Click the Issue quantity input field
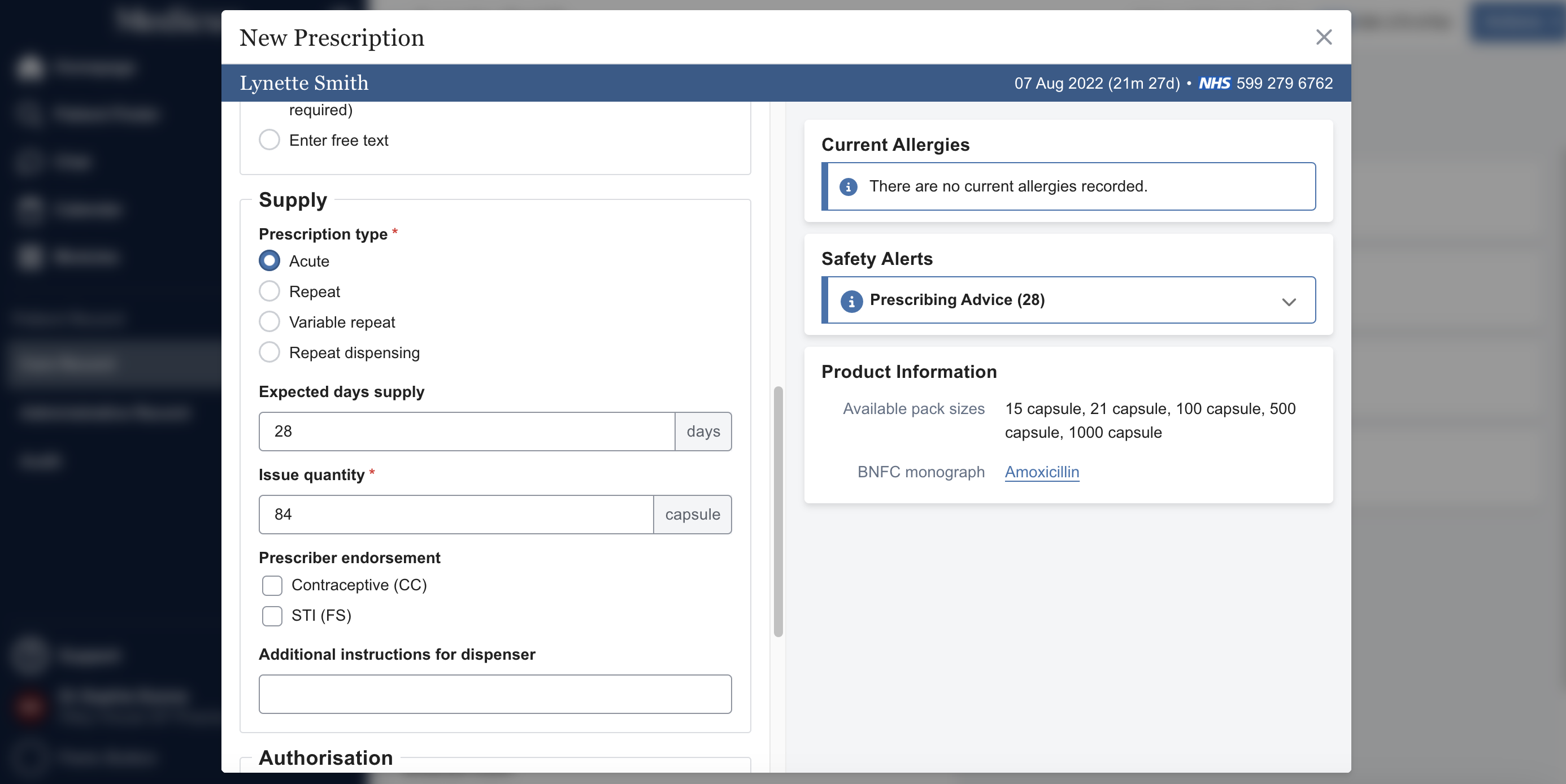The height and width of the screenshot is (784, 1566). [456, 515]
